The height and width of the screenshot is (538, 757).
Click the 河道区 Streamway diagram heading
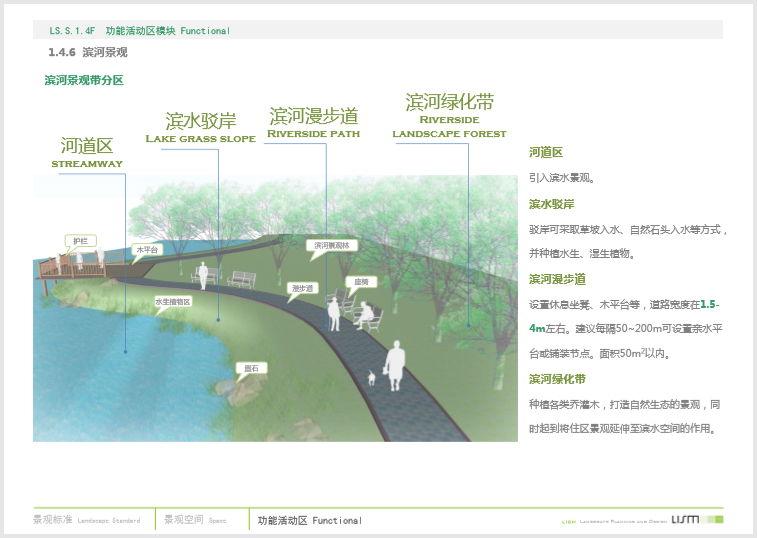tap(87, 153)
